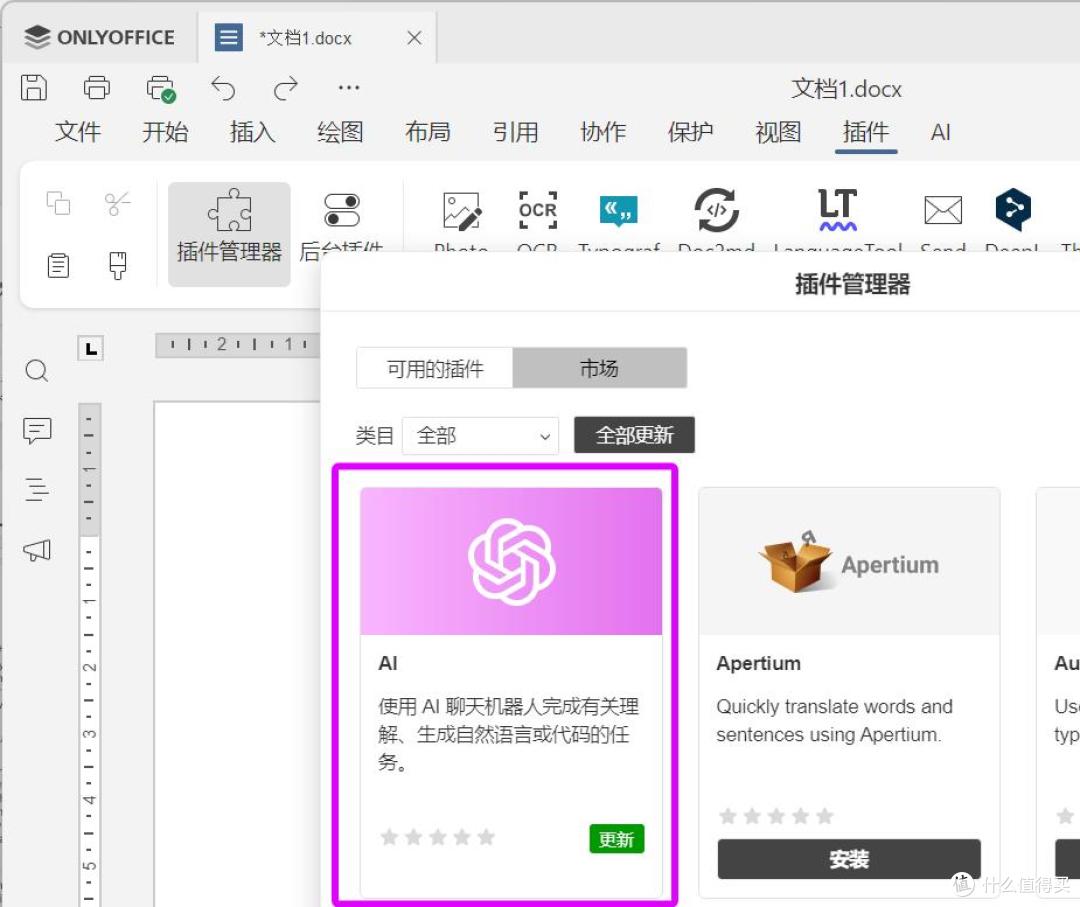Click the Copy style brush icon
The height and width of the screenshot is (907, 1080).
[118, 265]
